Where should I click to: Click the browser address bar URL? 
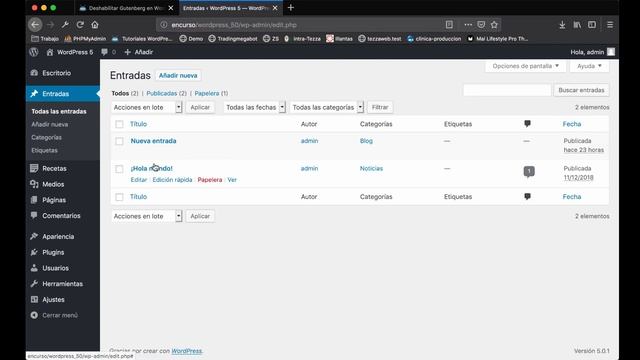(234, 24)
